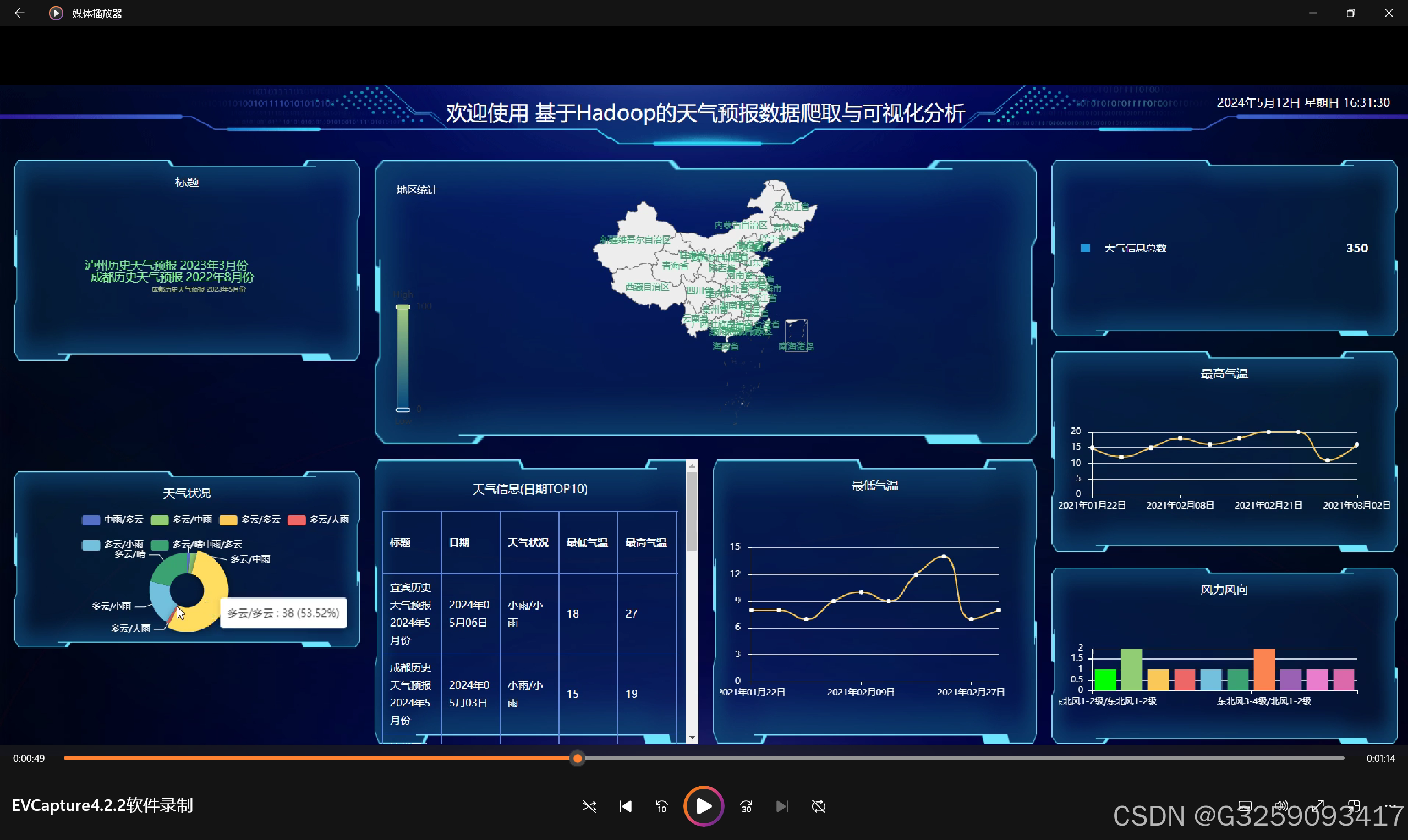1408x840 pixels.
Task: Click scrollbar down arrow in weather table
Action: pos(692,738)
